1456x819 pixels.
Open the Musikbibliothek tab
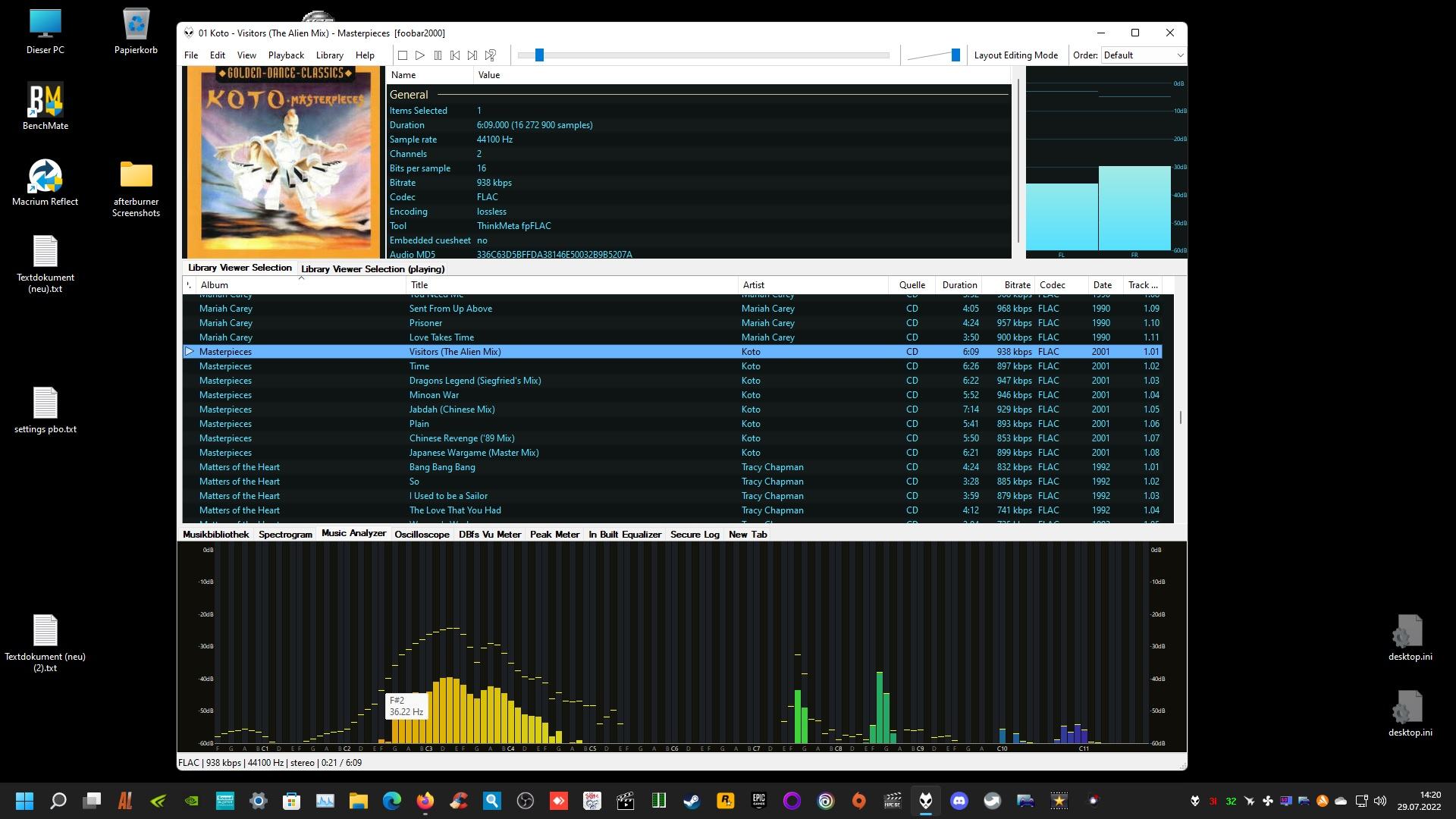click(215, 535)
